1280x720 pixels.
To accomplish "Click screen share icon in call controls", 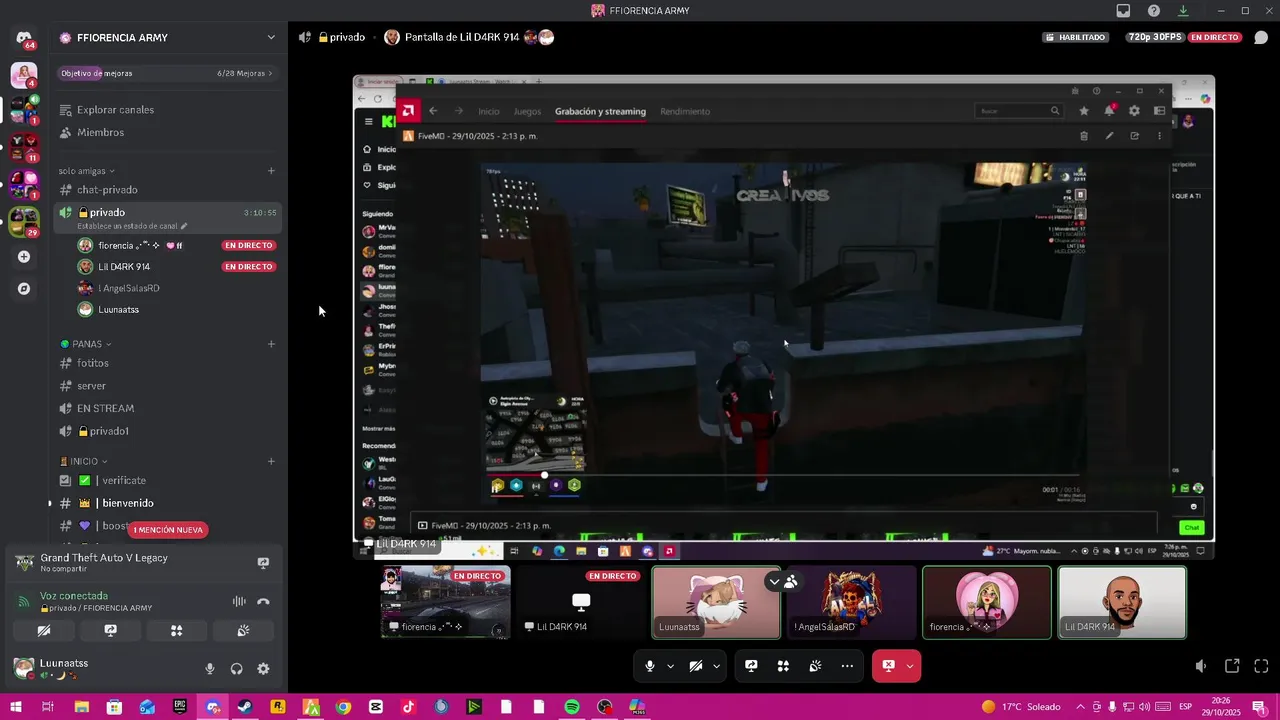I will (x=751, y=666).
